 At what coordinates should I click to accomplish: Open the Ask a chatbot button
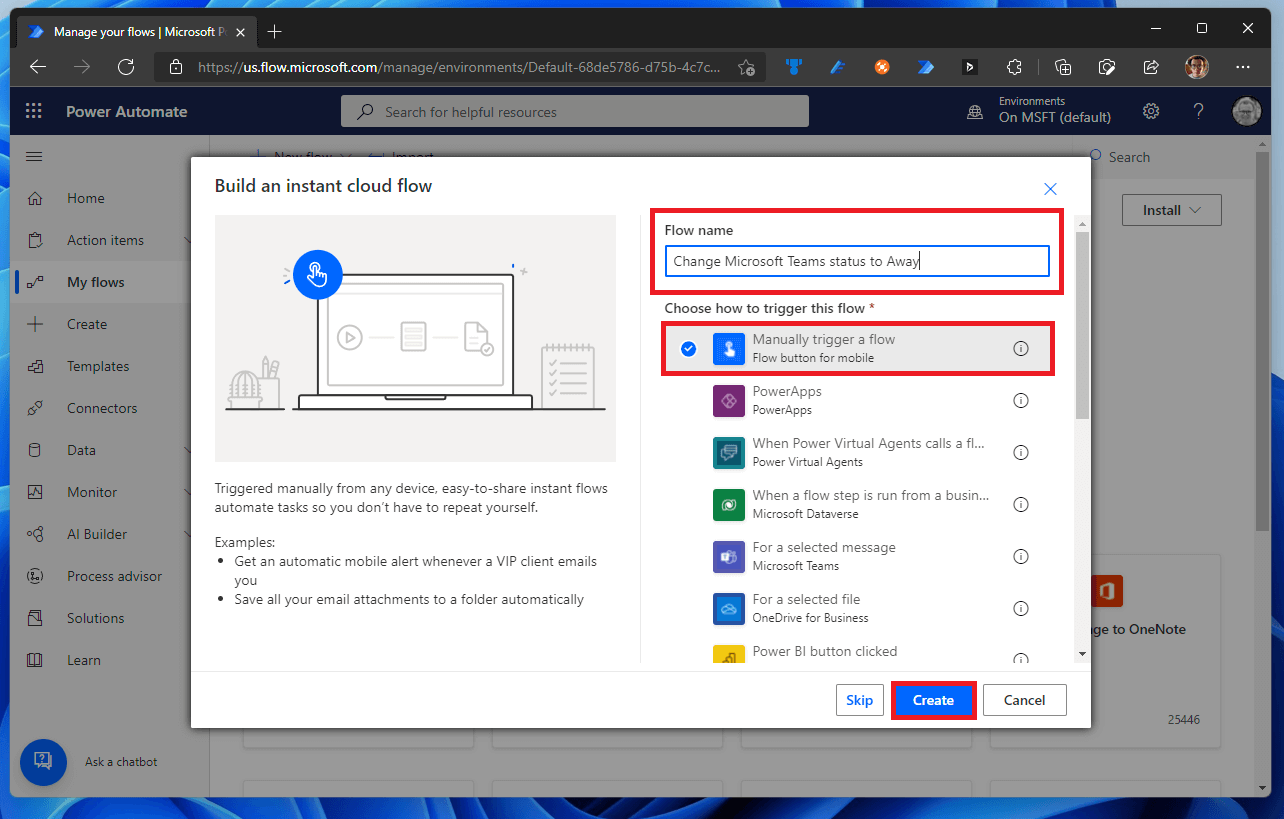coord(43,762)
